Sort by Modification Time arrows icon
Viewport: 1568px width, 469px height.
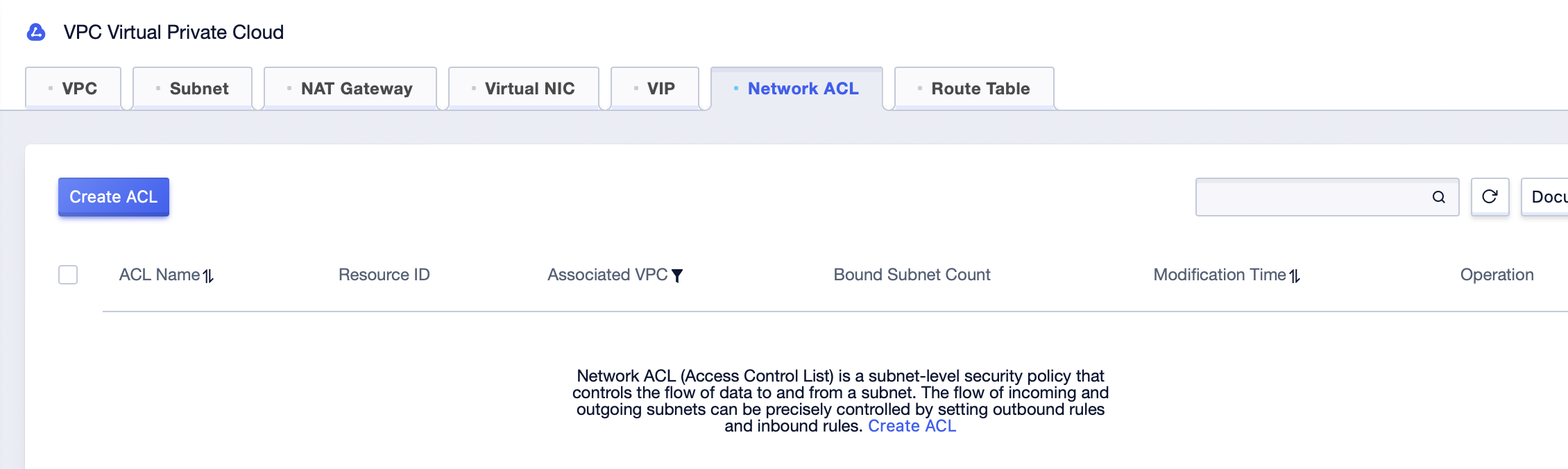tap(1295, 276)
